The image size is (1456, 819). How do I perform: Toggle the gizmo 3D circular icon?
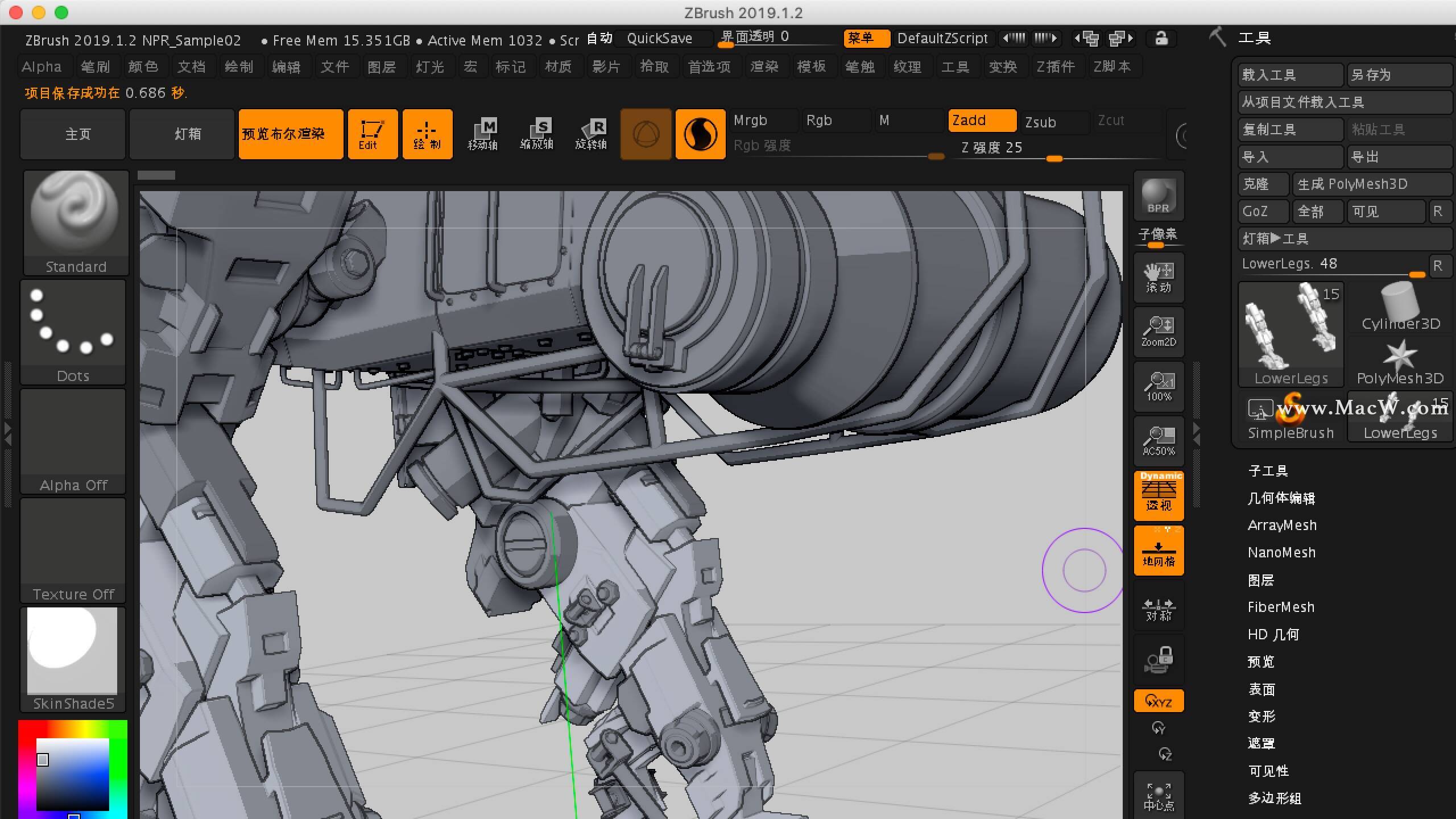tap(646, 134)
